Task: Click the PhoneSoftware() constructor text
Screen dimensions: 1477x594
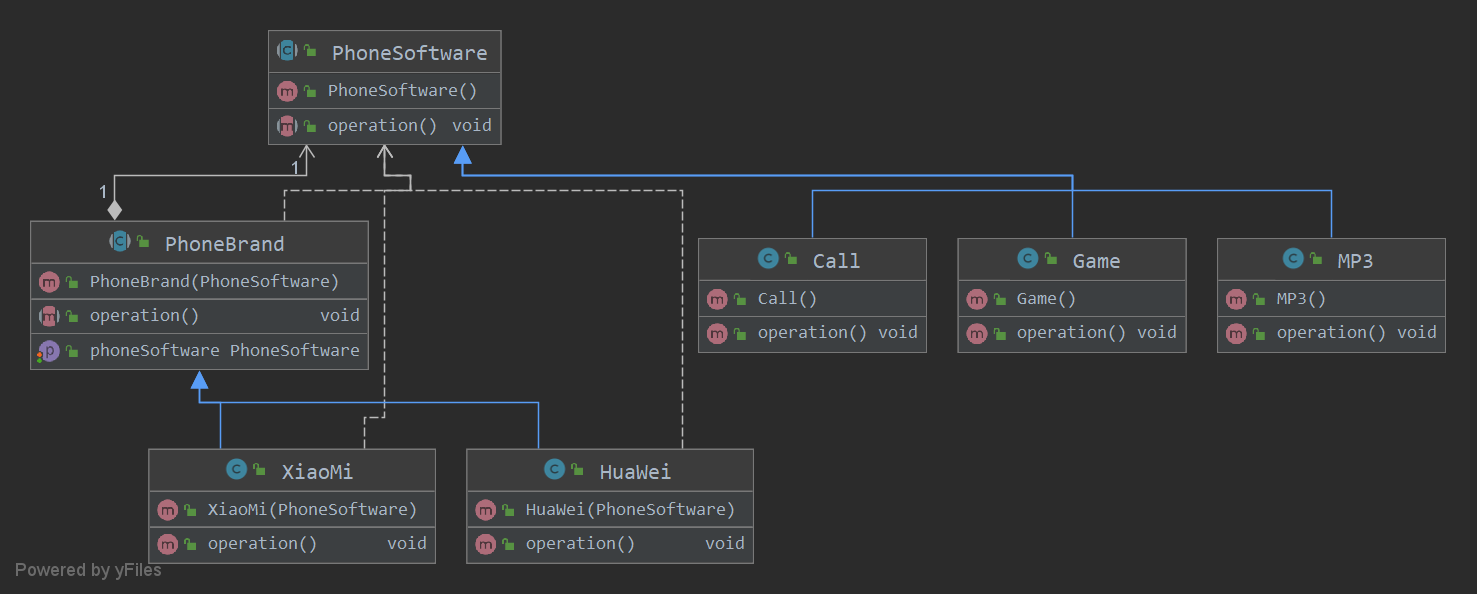Action: coord(403,90)
